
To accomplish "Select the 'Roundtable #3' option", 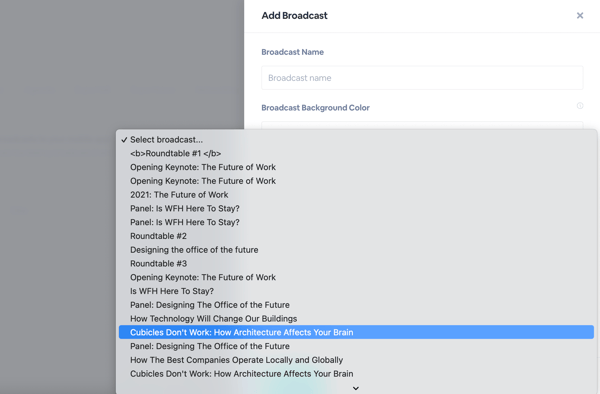I will point(356,264).
